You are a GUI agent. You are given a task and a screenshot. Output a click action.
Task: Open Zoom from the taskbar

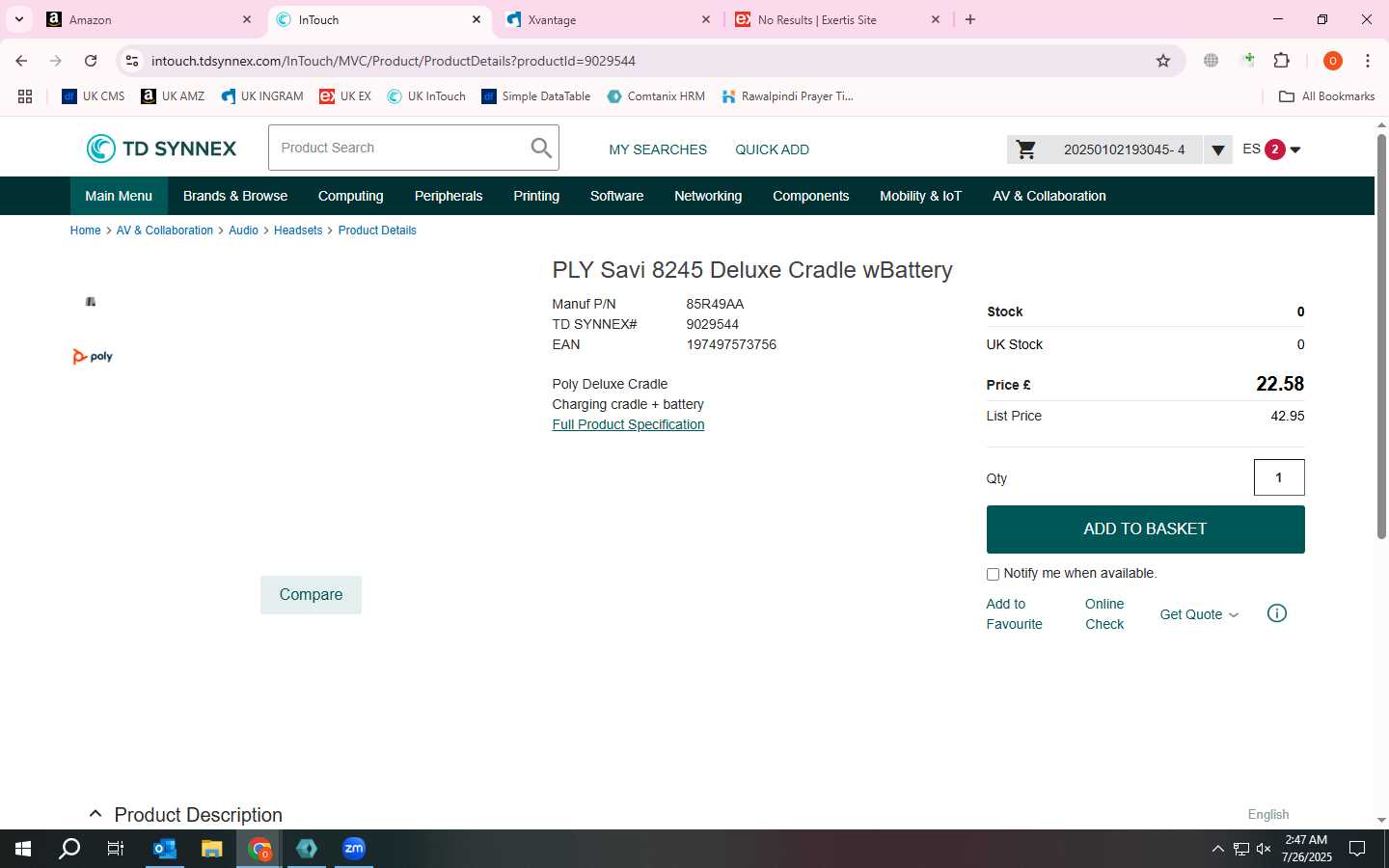[354, 849]
